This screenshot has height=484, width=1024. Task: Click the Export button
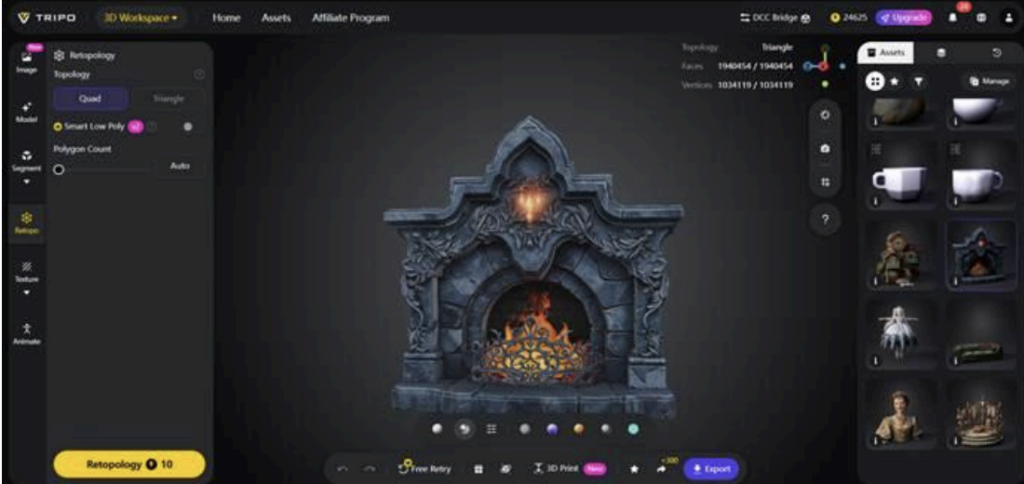711,468
